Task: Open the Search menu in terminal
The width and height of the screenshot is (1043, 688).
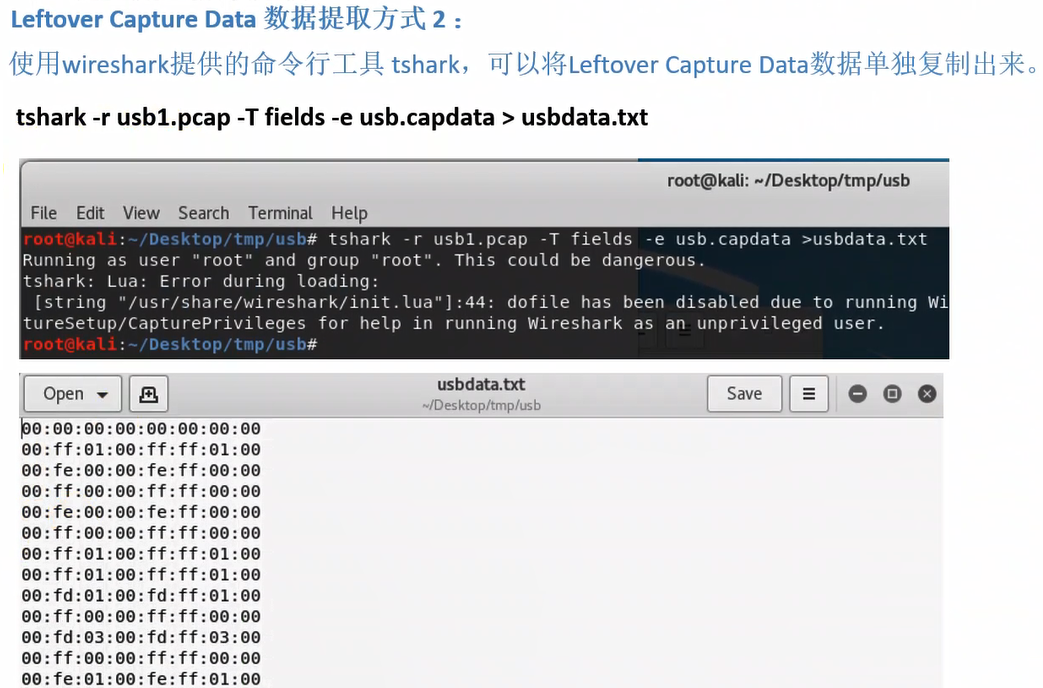Action: click(204, 213)
